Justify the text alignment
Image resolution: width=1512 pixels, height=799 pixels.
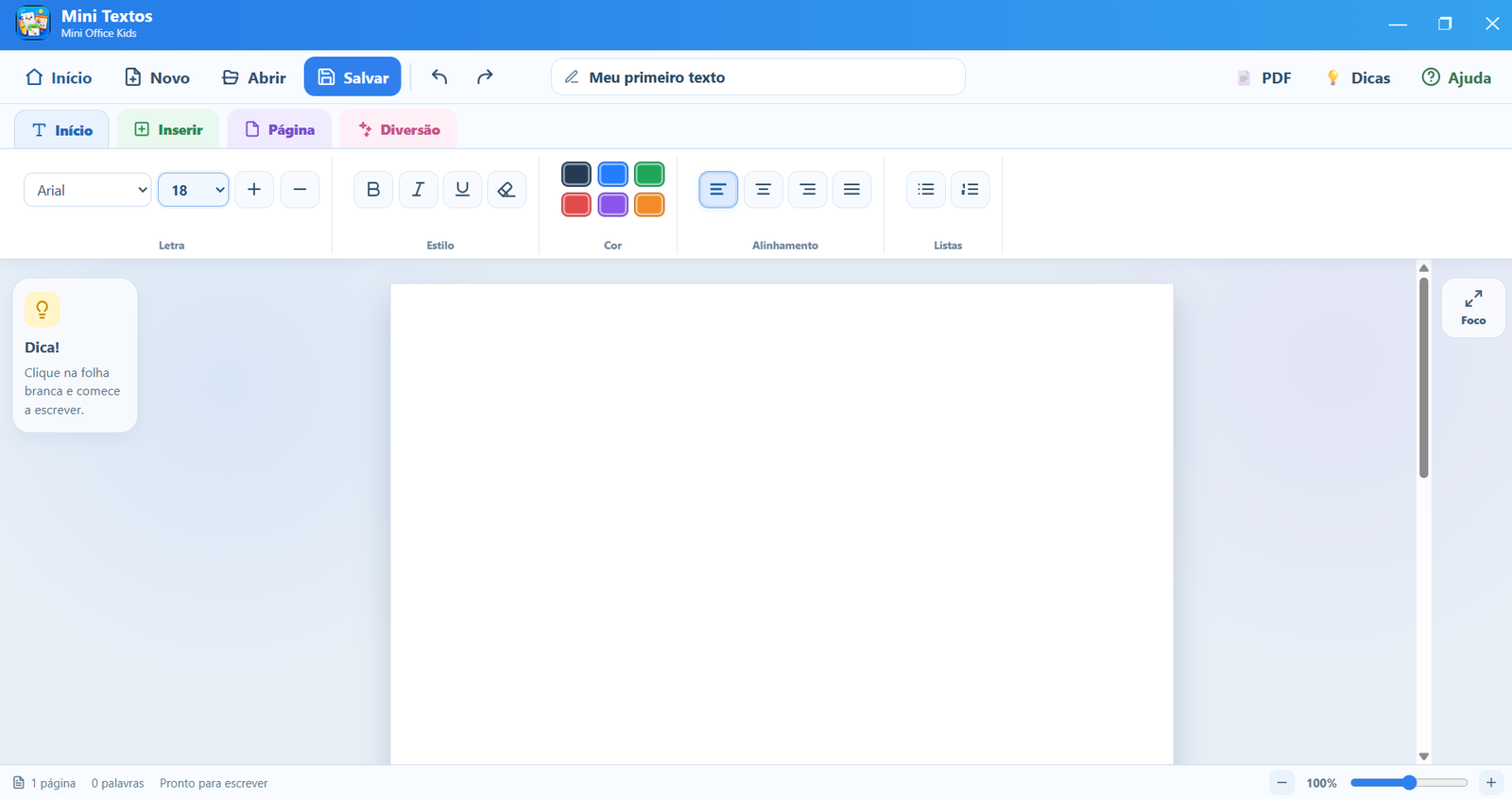851,190
